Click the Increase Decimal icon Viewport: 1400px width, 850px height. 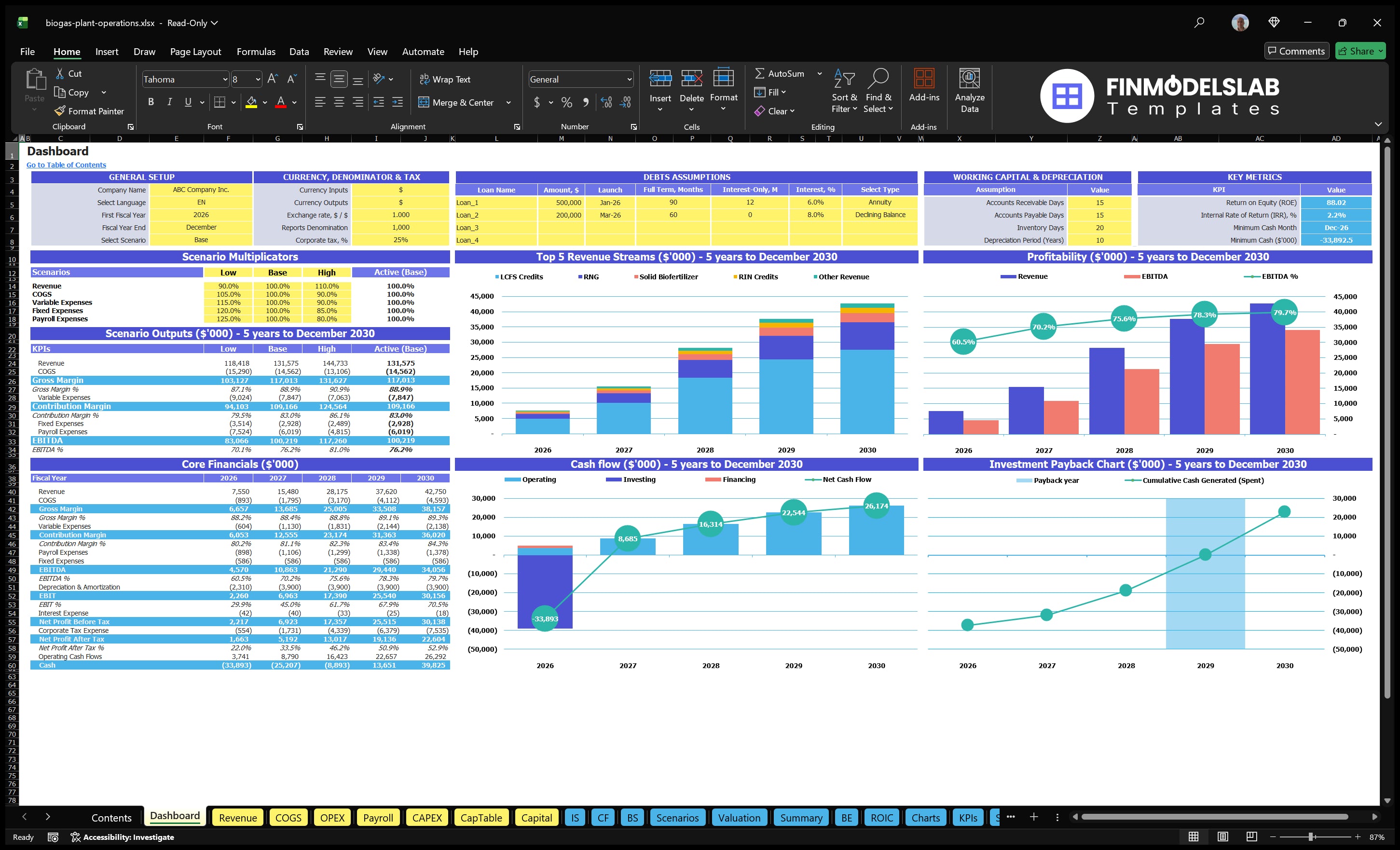click(605, 103)
